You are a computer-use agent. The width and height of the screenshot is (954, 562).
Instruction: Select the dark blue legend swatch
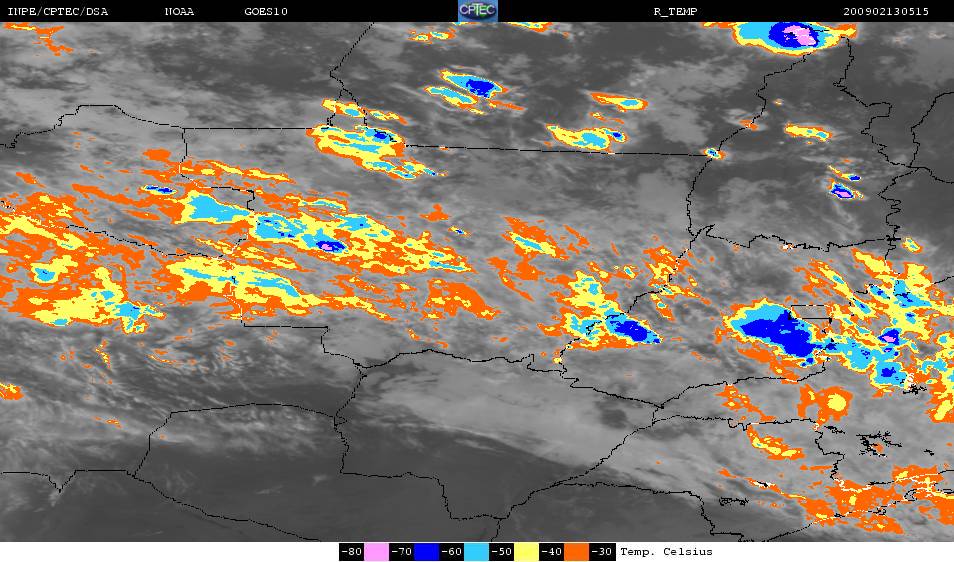point(427,552)
